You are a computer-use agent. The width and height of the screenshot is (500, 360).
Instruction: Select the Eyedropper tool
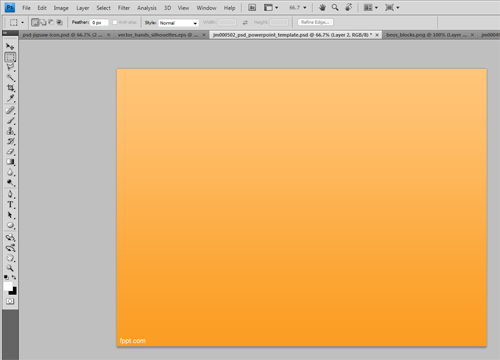coord(11,98)
